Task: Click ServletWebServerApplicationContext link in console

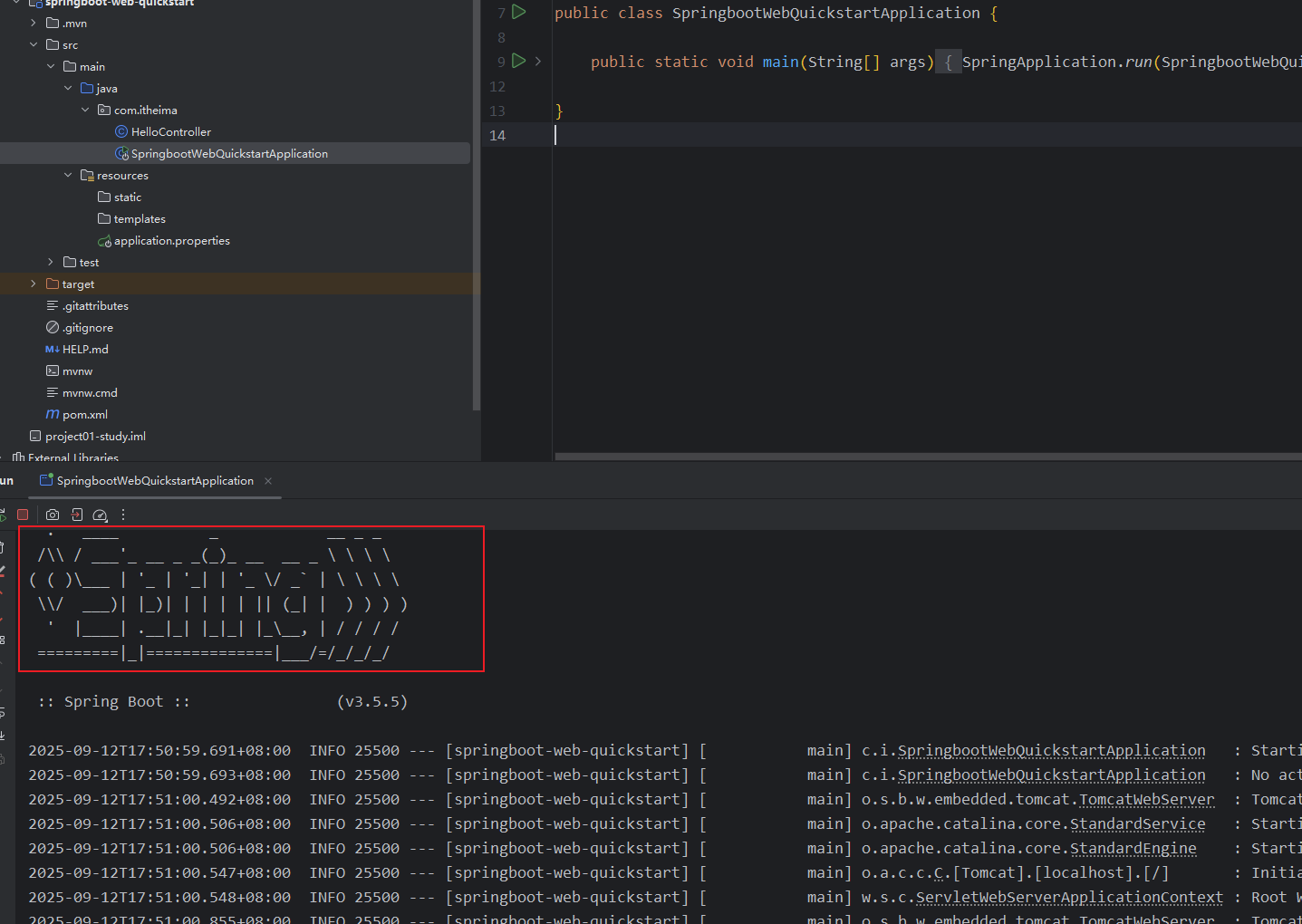Action: click(1069, 897)
